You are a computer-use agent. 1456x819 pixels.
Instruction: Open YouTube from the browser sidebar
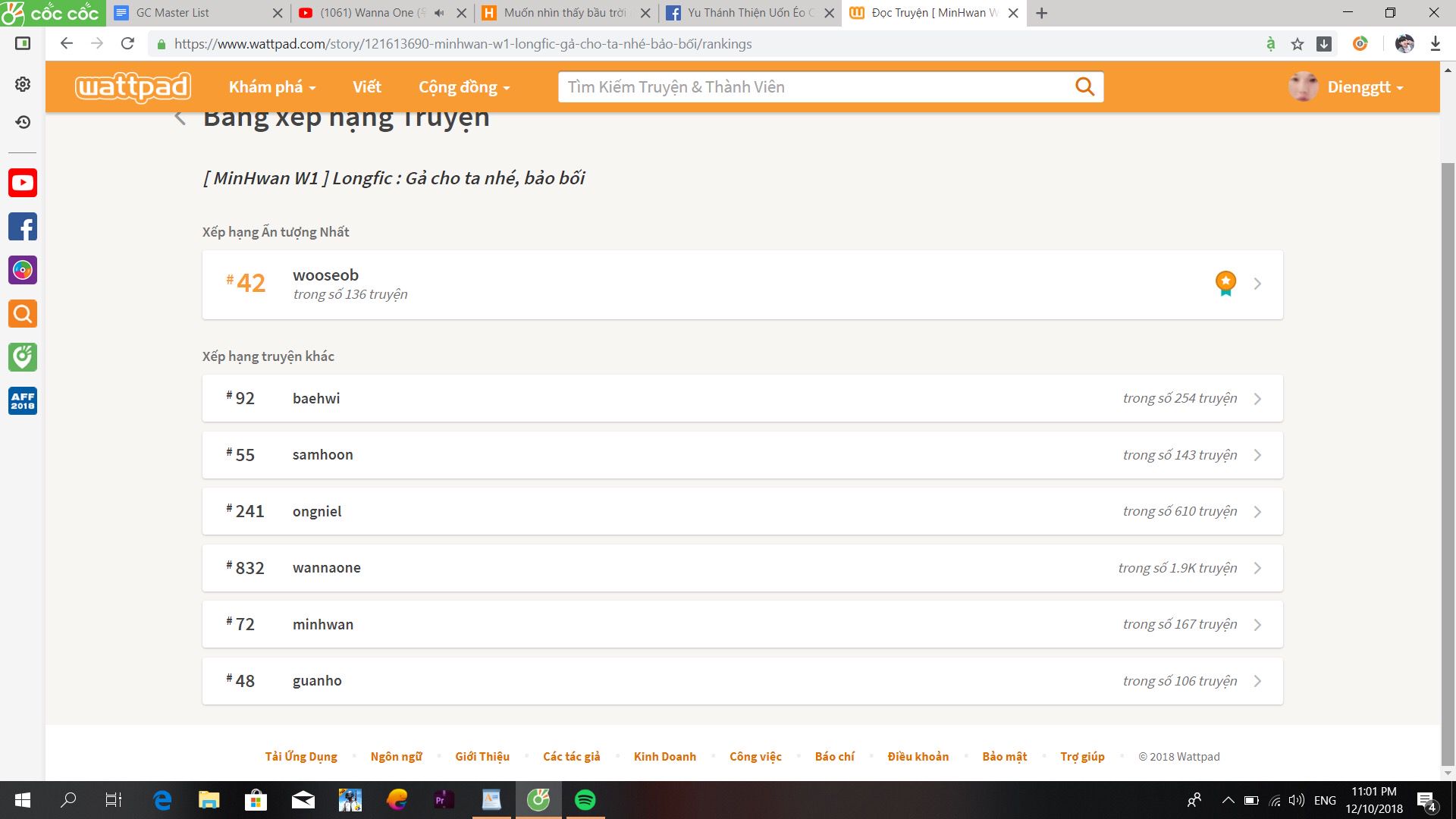pyautogui.click(x=23, y=183)
